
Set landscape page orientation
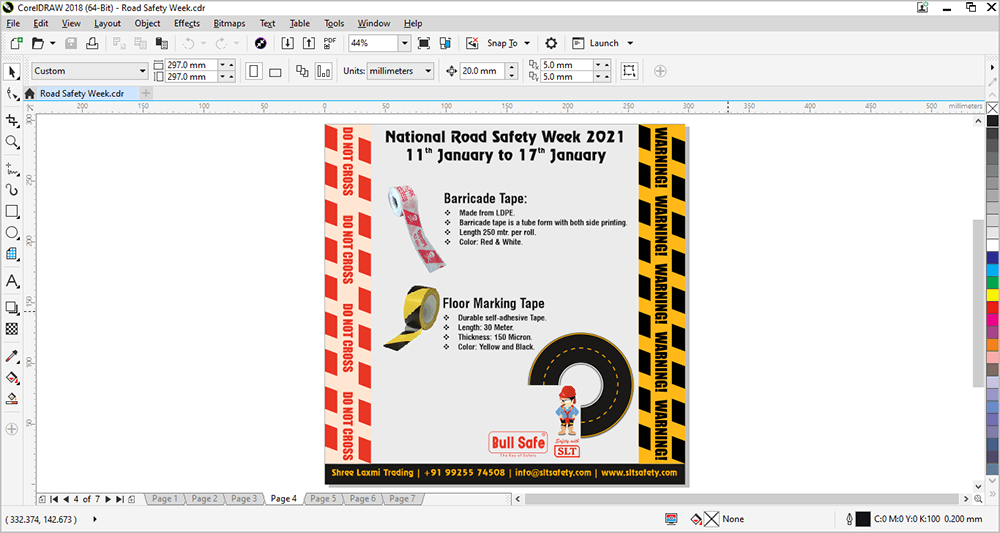click(x=275, y=71)
